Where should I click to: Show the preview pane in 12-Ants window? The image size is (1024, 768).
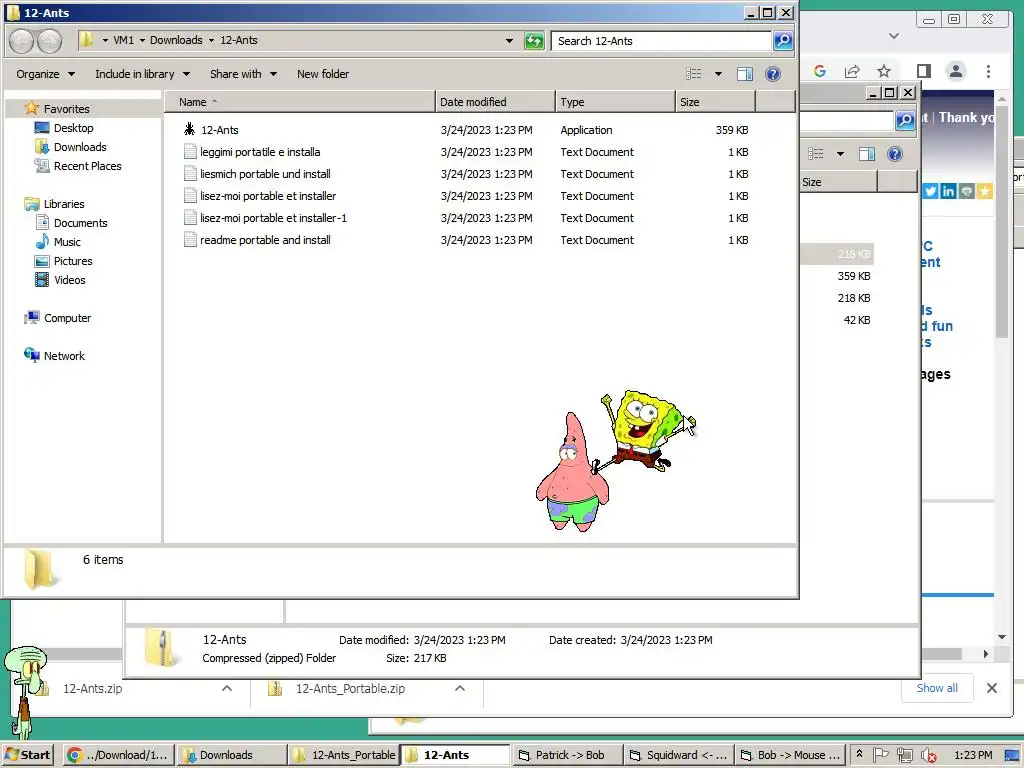[744, 74]
